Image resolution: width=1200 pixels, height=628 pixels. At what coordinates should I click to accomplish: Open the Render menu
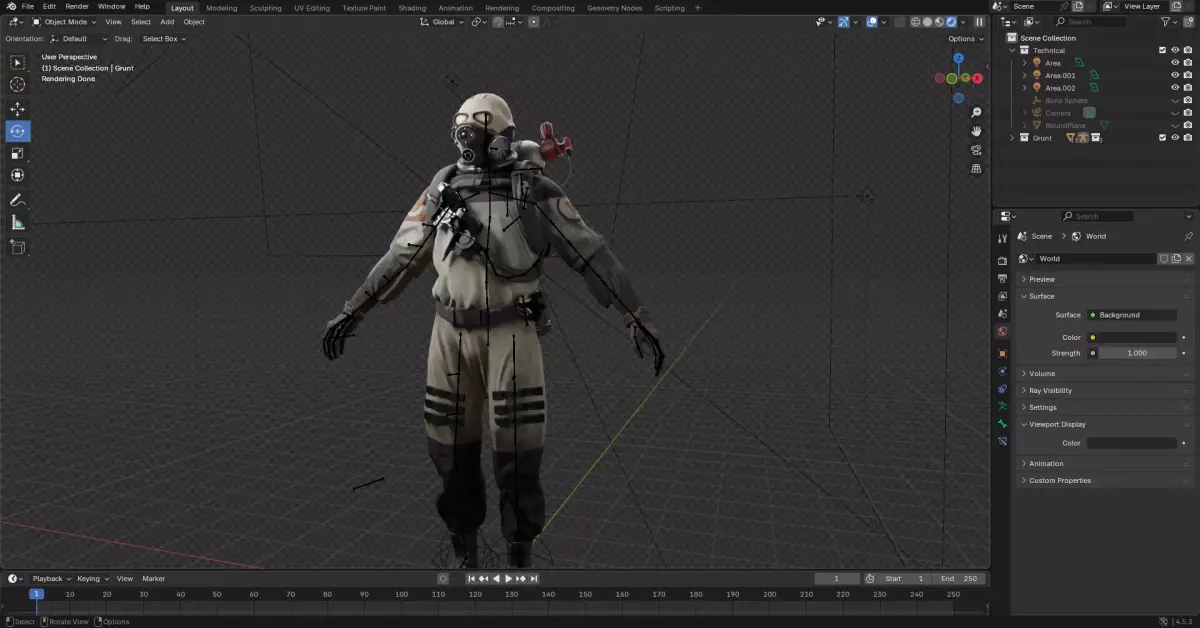pos(77,7)
